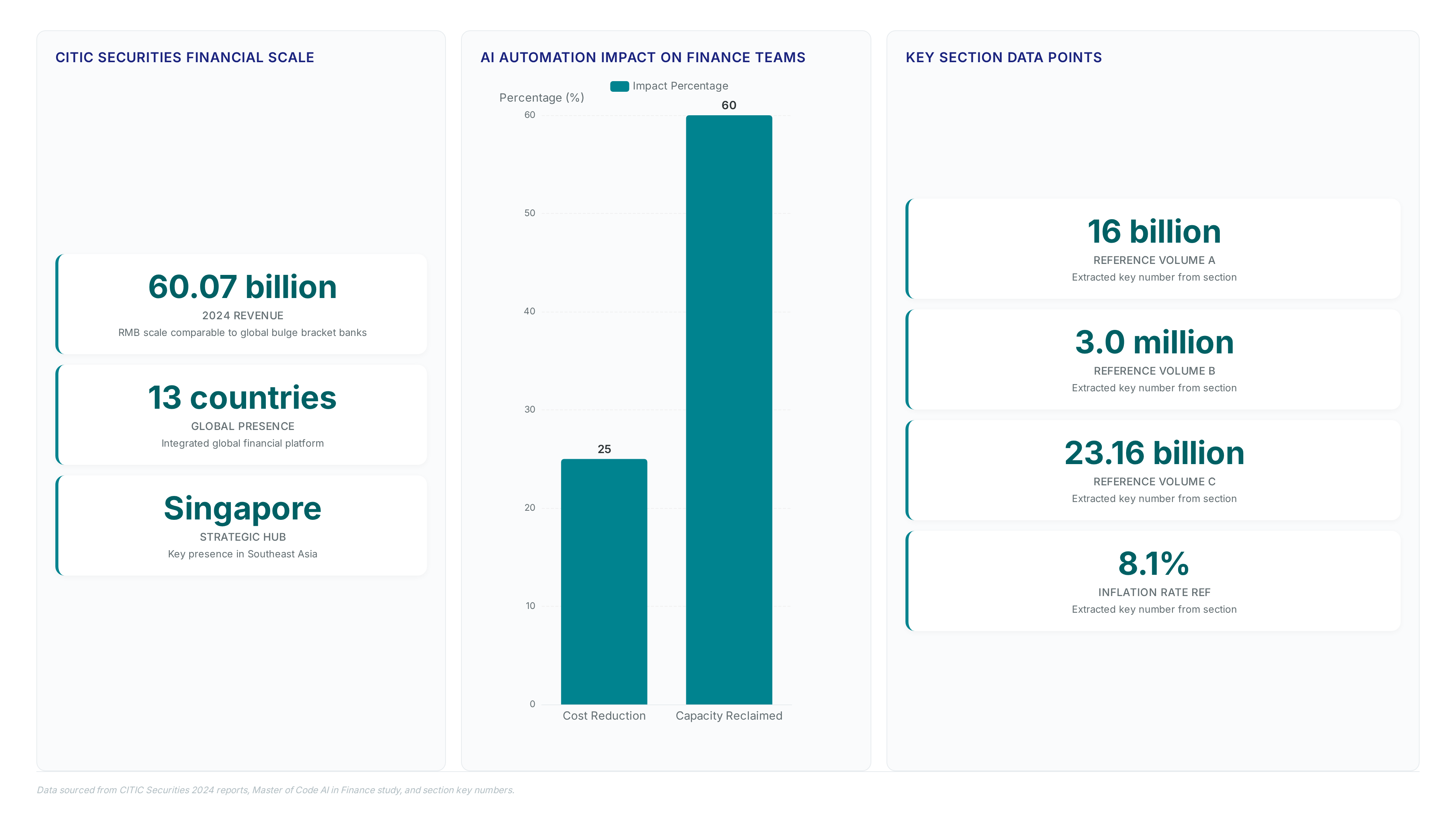Select the 3.0 million Reference Volume B card
The image size is (1456, 819).
(1153, 359)
